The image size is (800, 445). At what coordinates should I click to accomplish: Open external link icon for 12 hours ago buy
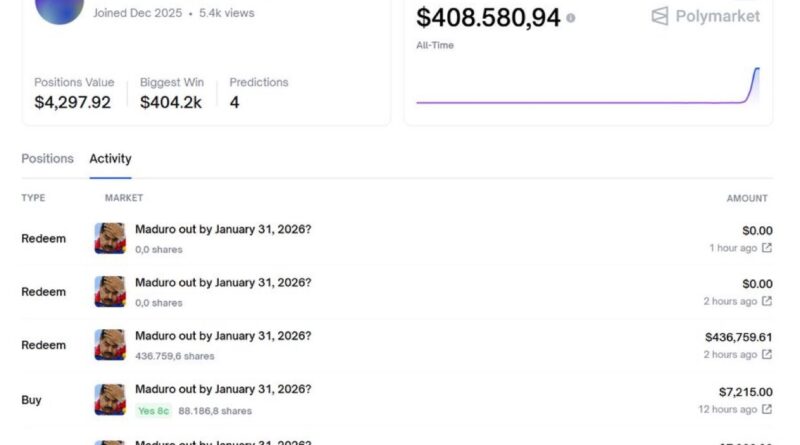pos(767,409)
